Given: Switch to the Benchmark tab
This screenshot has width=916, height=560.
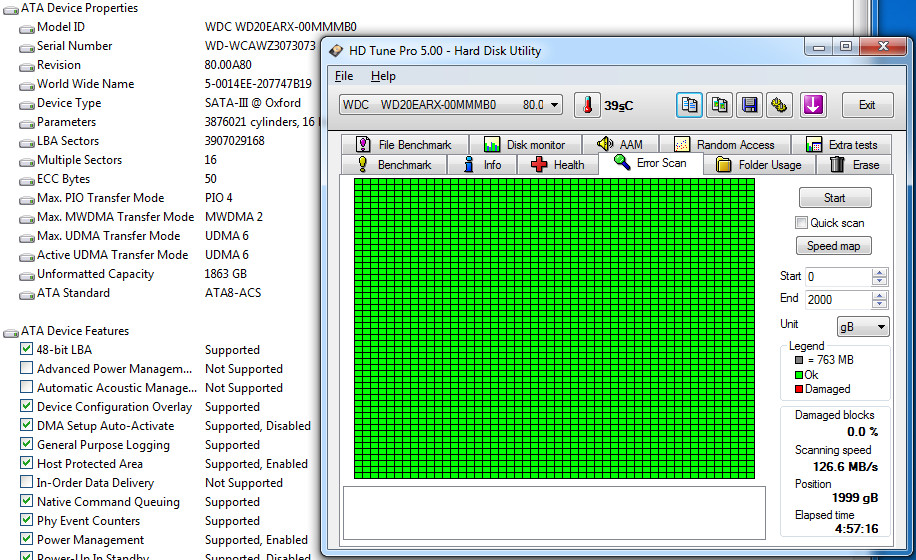Looking at the screenshot, I should 394,165.
